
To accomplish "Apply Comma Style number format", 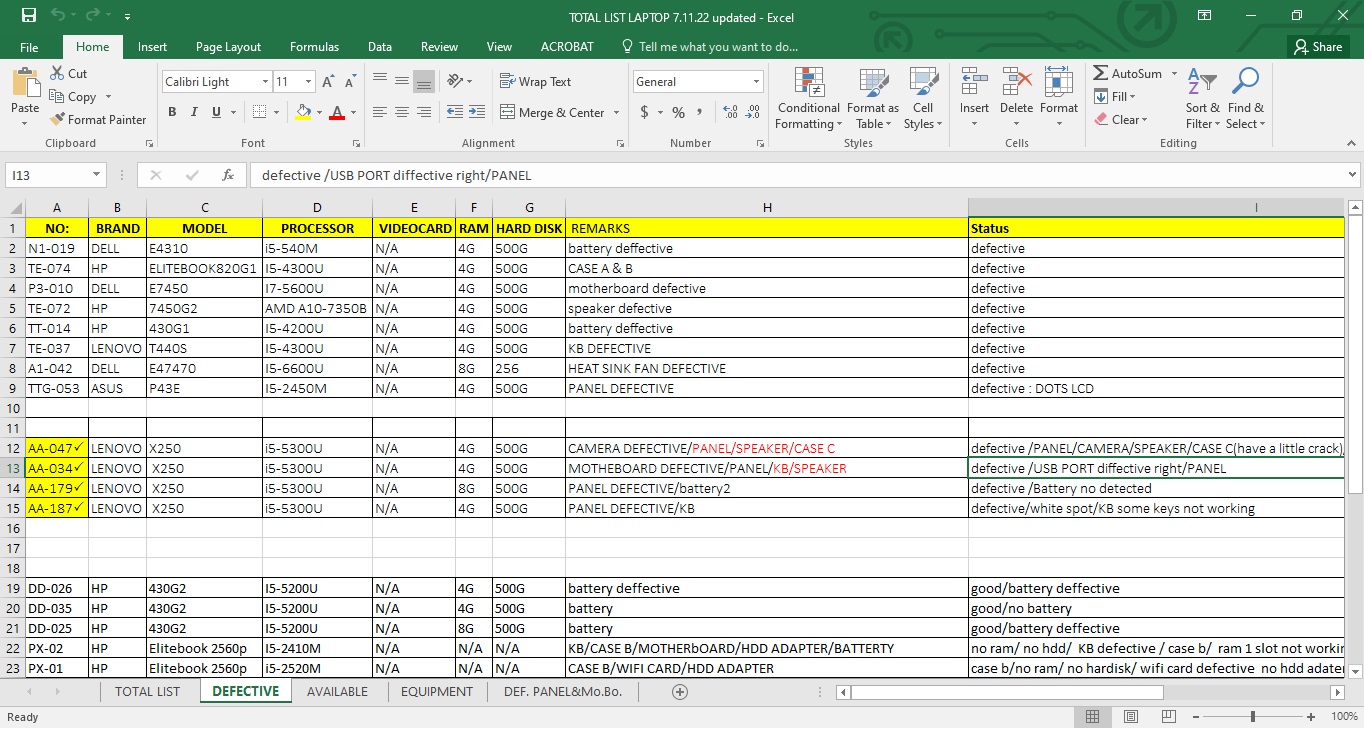I will pos(701,112).
